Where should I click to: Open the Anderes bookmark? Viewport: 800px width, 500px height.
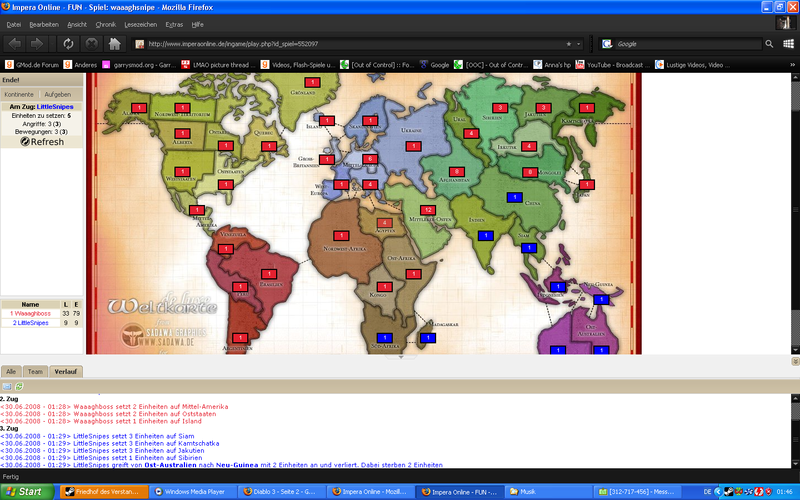[x=80, y=65]
